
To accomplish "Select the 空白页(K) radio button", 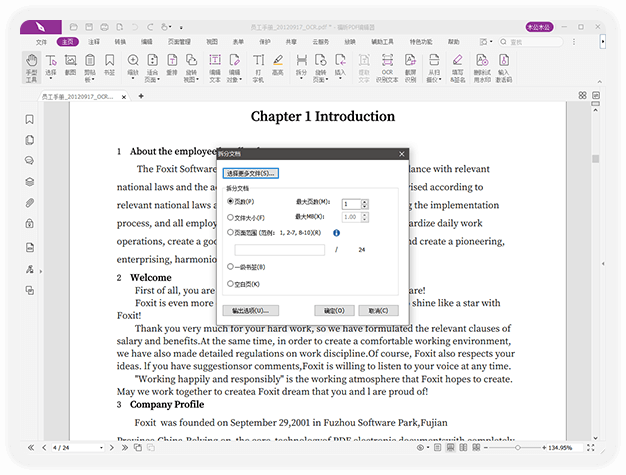I will pos(230,283).
